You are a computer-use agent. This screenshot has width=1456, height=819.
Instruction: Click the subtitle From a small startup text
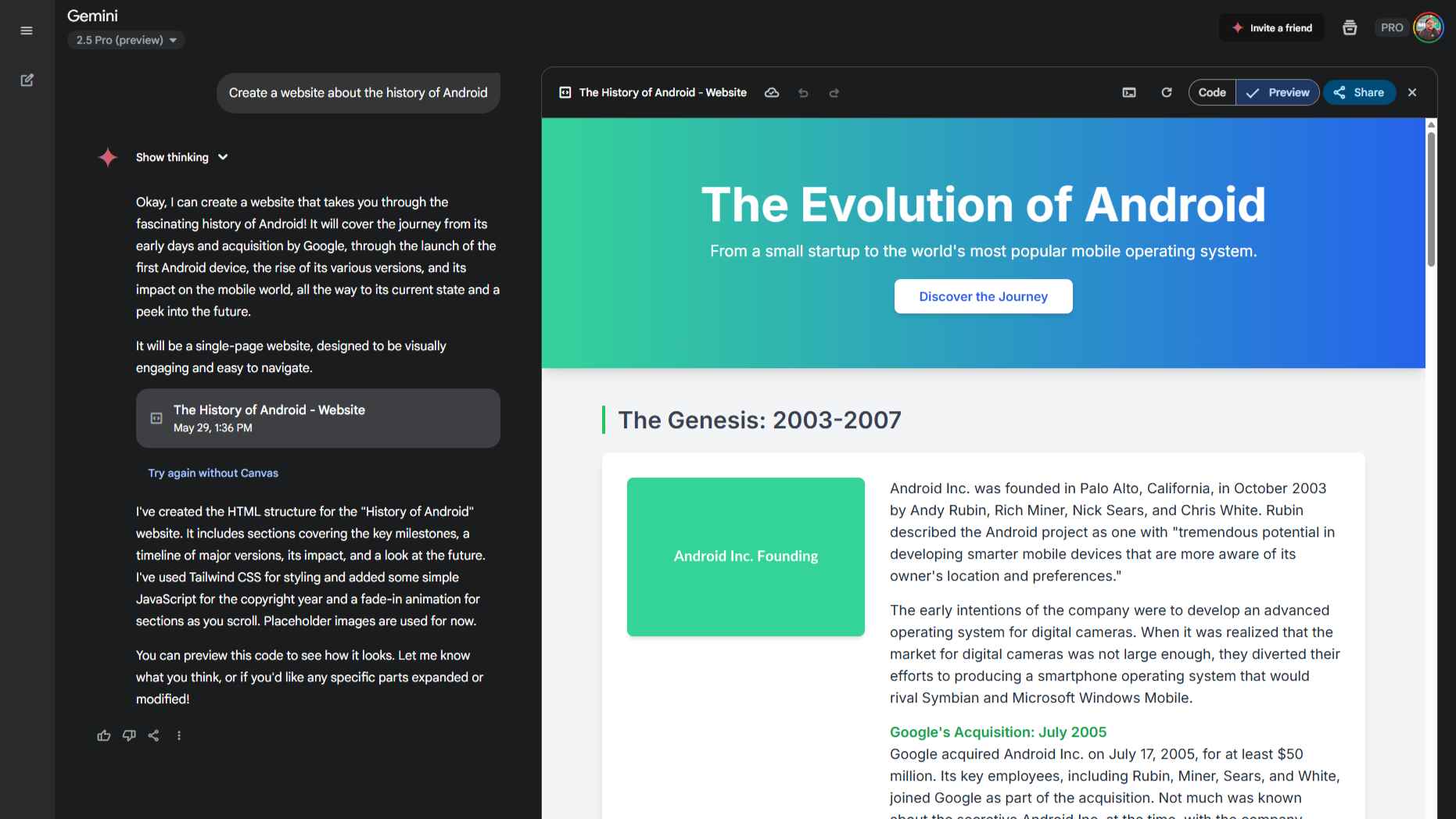[x=983, y=251]
